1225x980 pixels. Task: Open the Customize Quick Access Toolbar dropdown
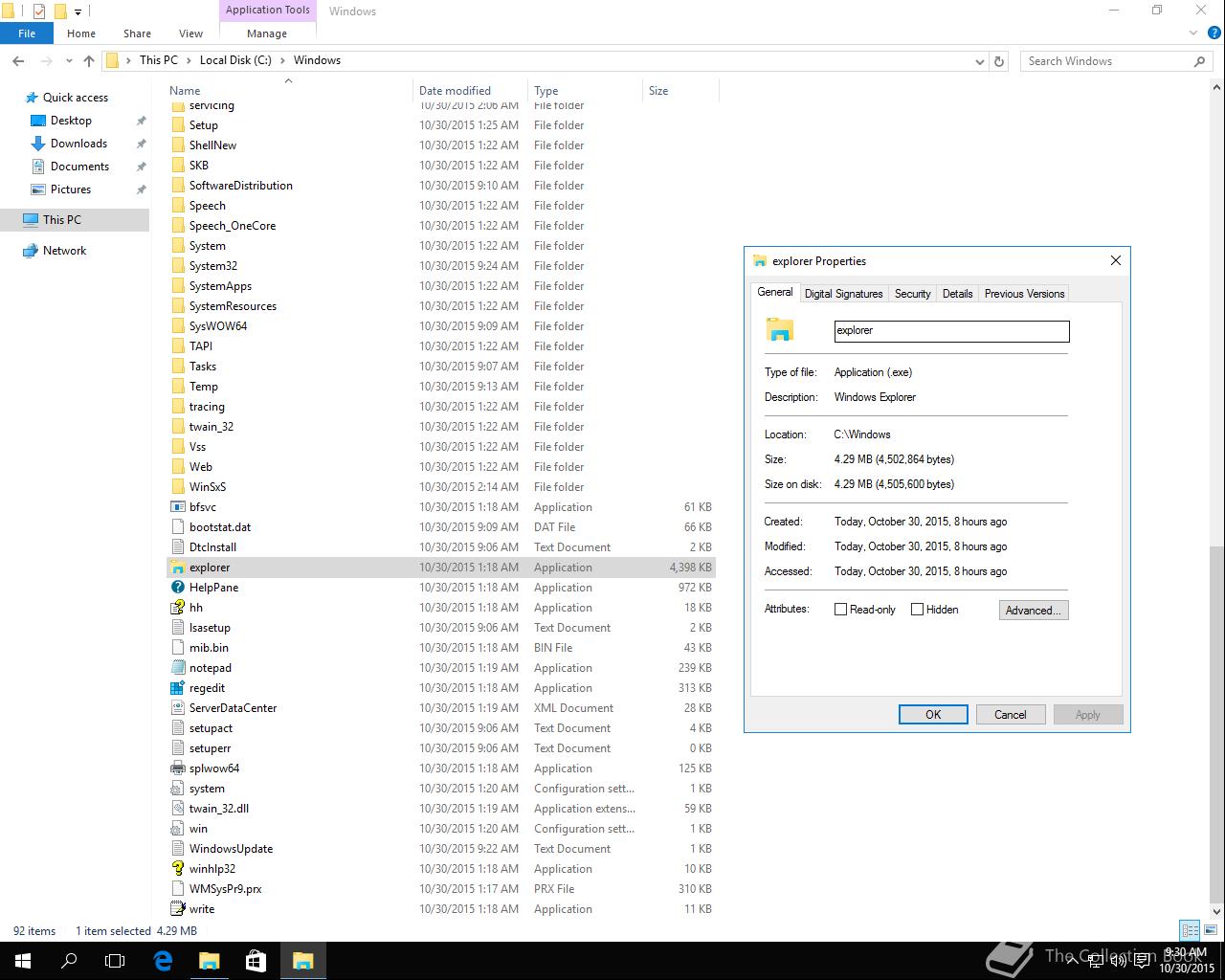tap(78, 12)
